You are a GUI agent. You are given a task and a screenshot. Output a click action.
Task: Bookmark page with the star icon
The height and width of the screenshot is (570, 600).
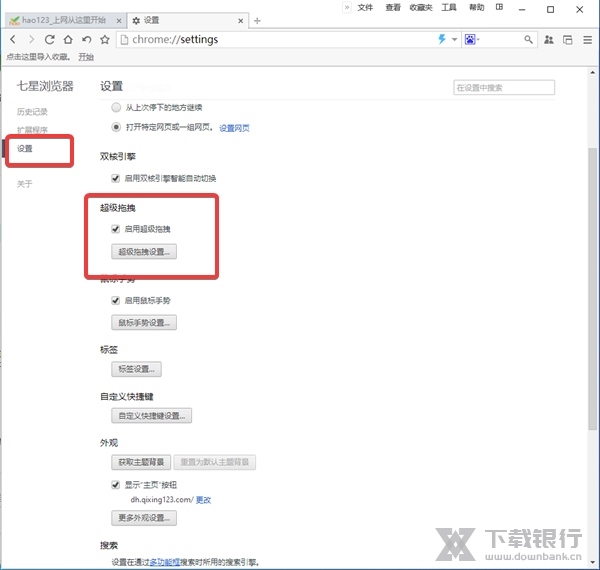pyautogui.click(x=104, y=39)
